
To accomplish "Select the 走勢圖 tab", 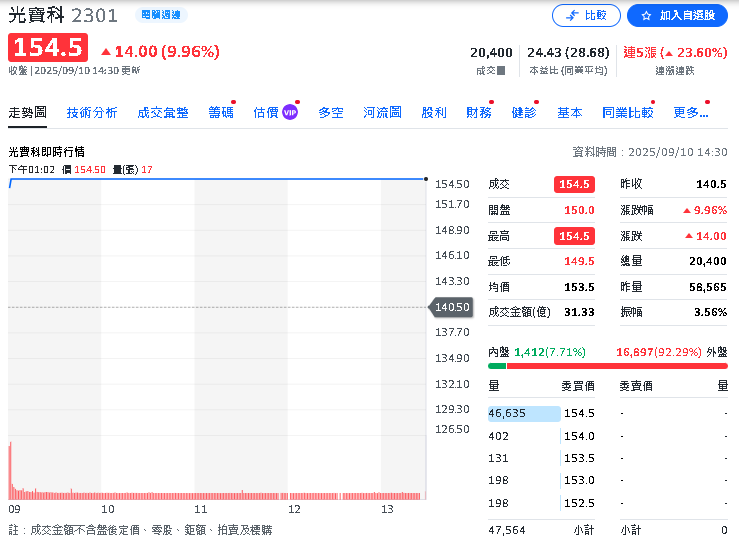I will 27,113.
